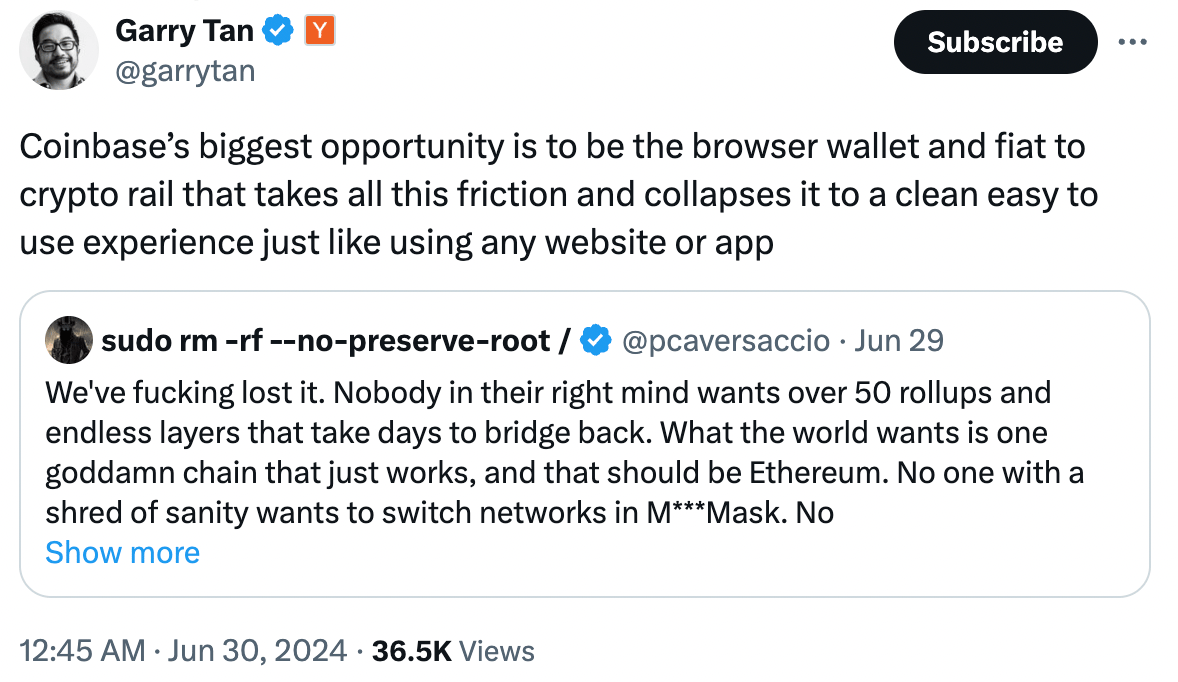Open the quoted tweet via its body text
This screenshot has width=1178, height=682.
[x=564, y=453]
